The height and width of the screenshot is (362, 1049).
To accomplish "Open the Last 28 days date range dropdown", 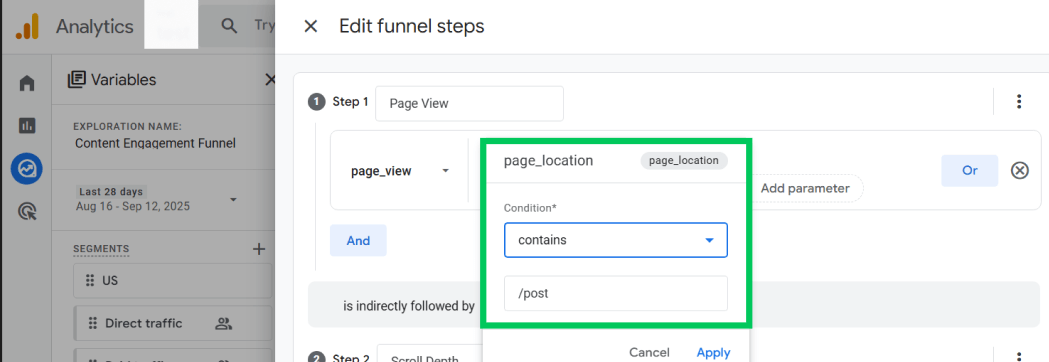I will point(155,199).
